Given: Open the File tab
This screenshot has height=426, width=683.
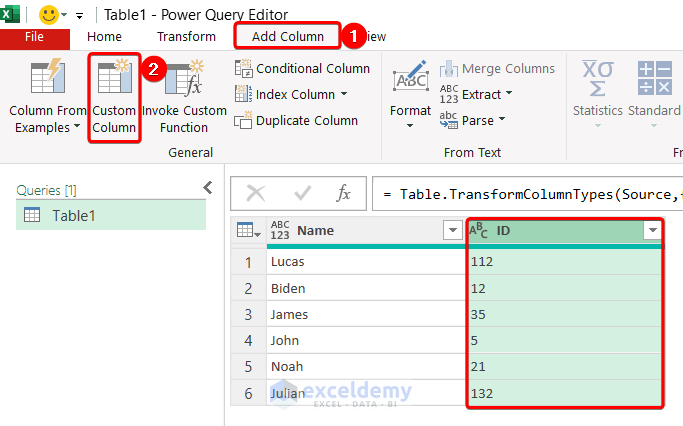Looking at the screenshot, I should (x=34, y=37).
